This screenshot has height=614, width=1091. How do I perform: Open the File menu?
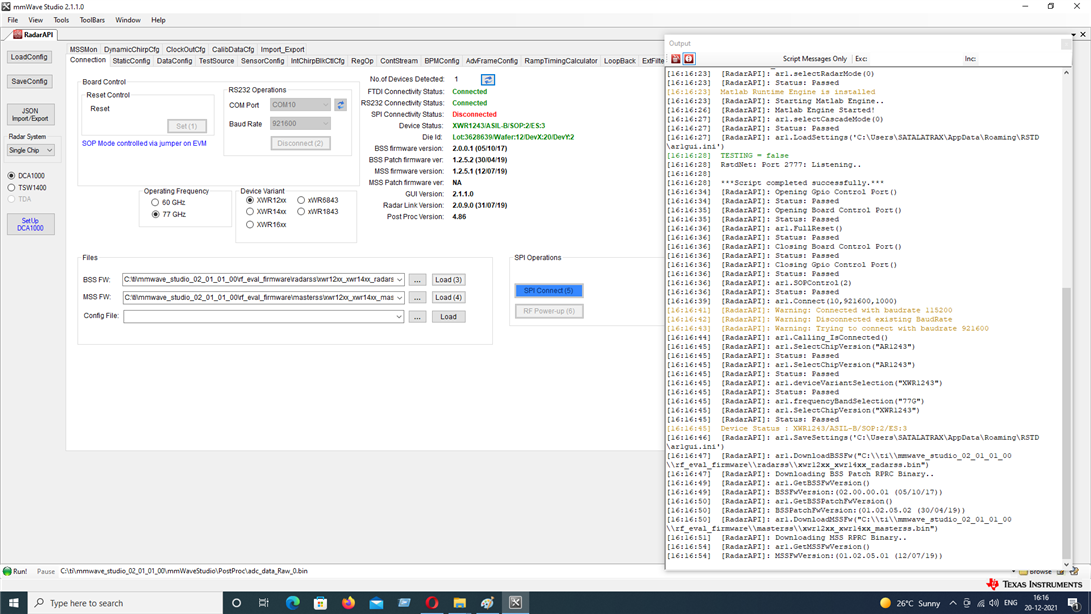click(13, 20)
